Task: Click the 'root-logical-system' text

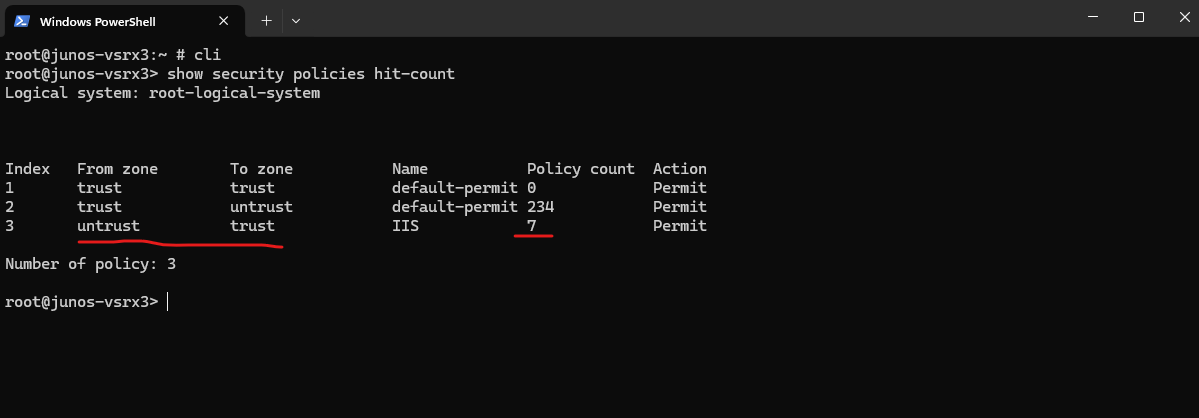Action: click(235, 93)
